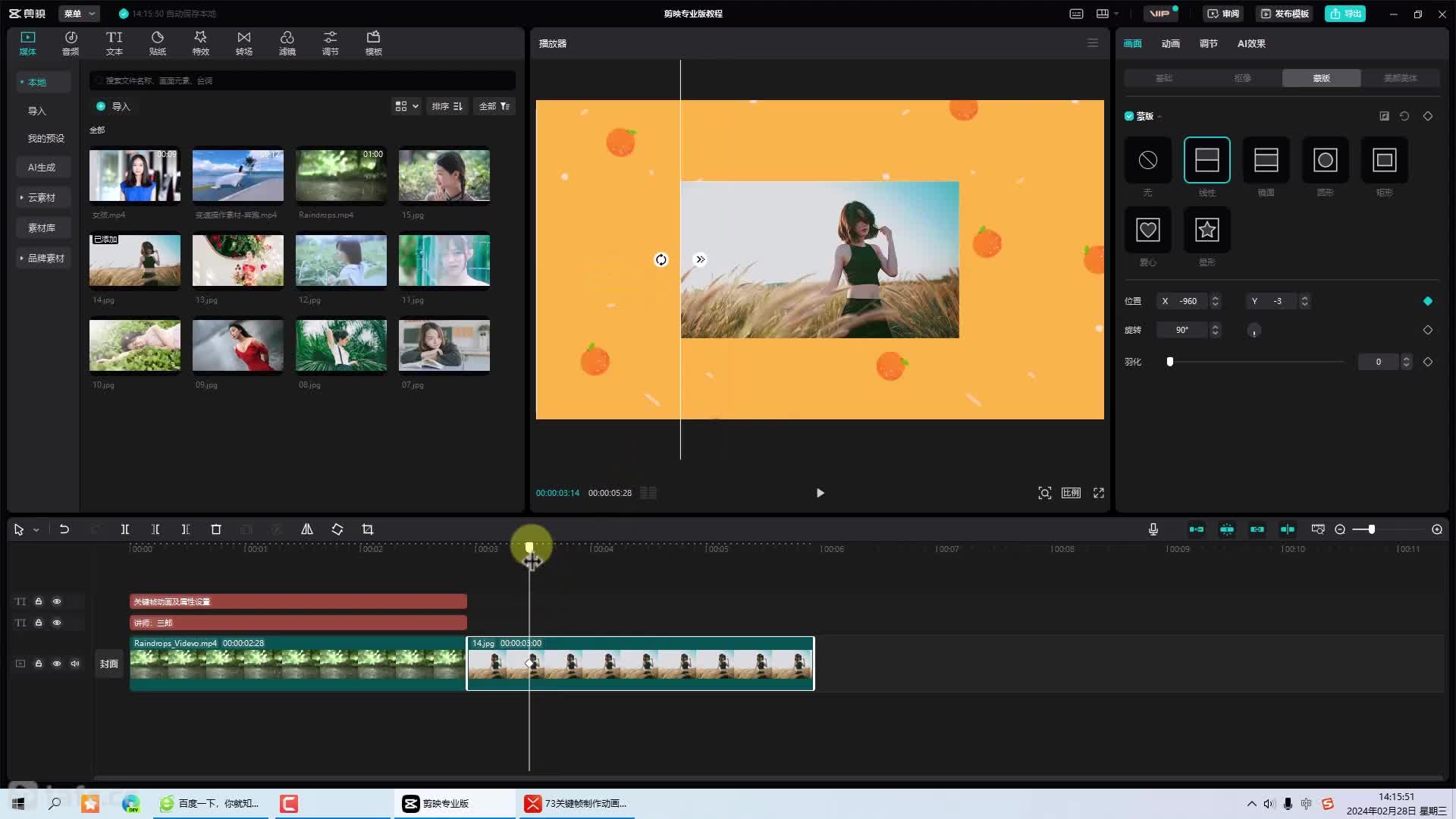Select the 线性 linear mask shape
Viewport: 1456px width, 819px height.
(1207, 160)
